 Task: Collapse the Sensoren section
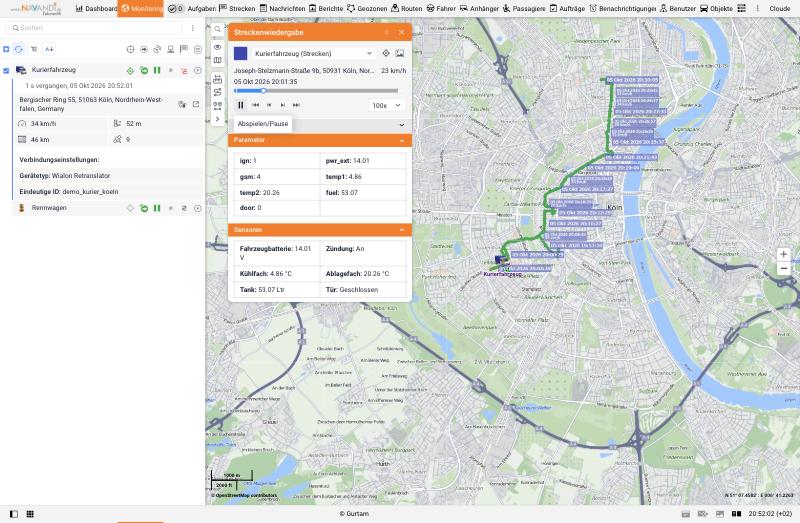coord(402,230)
